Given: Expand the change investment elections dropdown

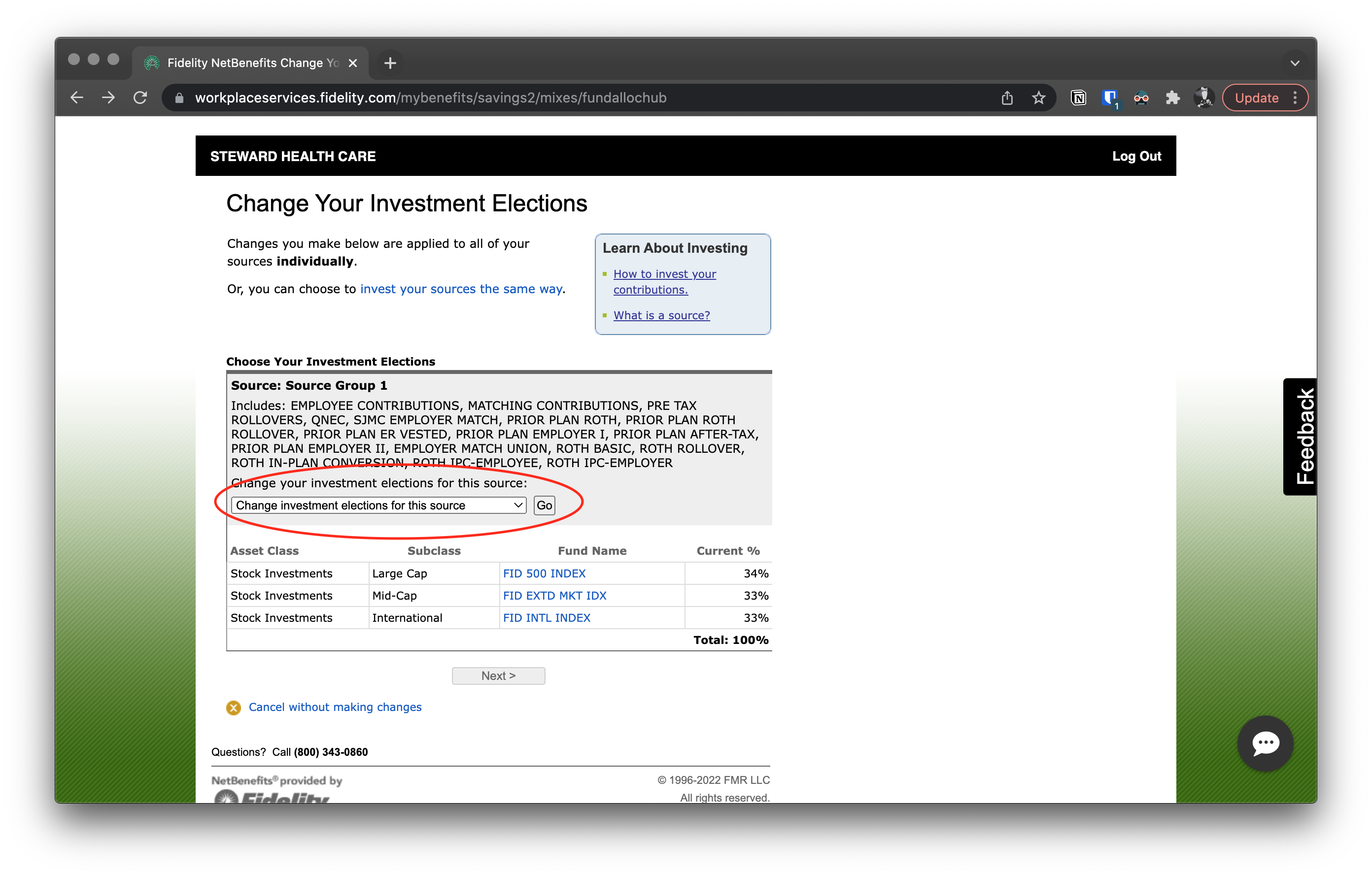Looking at the screenshot, I should [378, 505].
